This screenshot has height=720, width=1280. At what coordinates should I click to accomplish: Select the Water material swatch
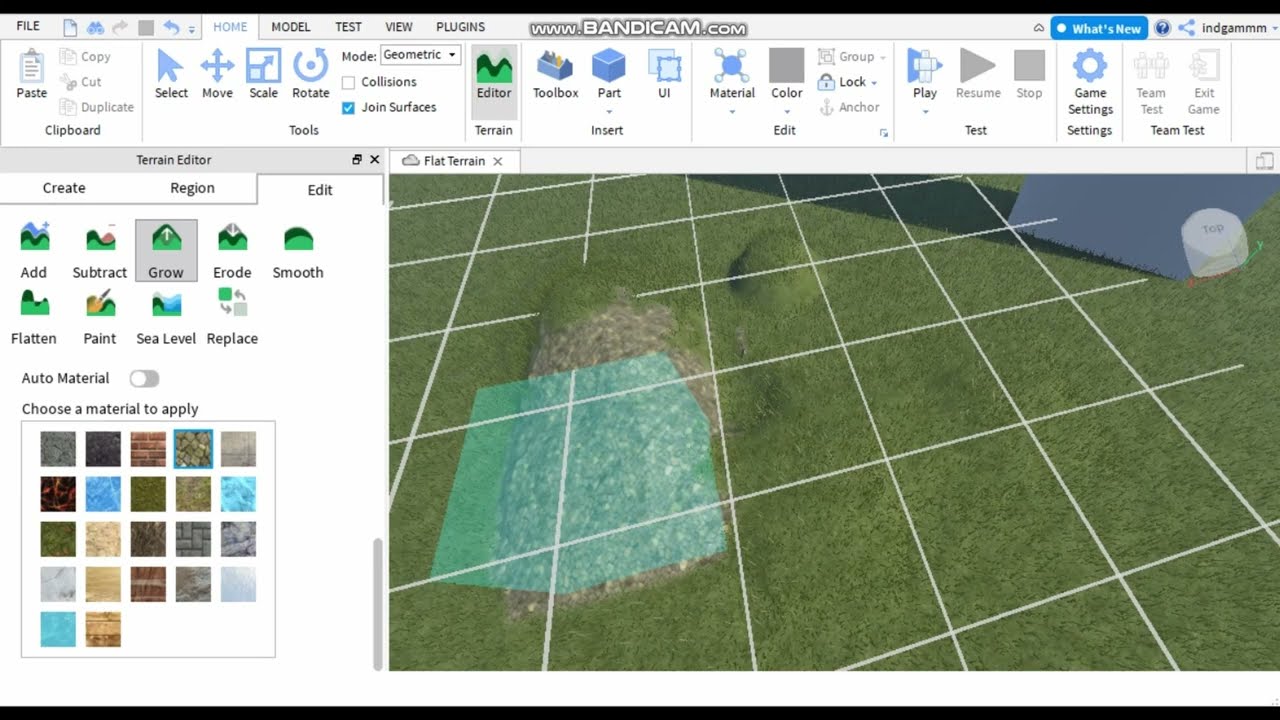pyautogui.click(x=58, y=629)
